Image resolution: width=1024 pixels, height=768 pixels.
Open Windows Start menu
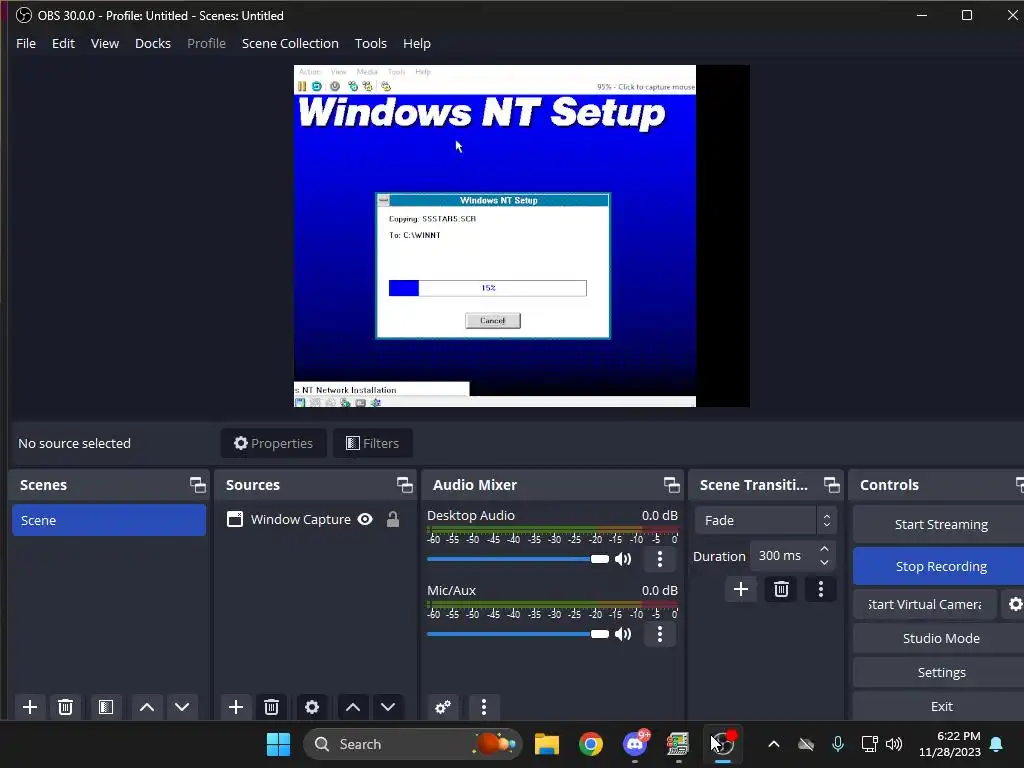[x=278, y=744]
